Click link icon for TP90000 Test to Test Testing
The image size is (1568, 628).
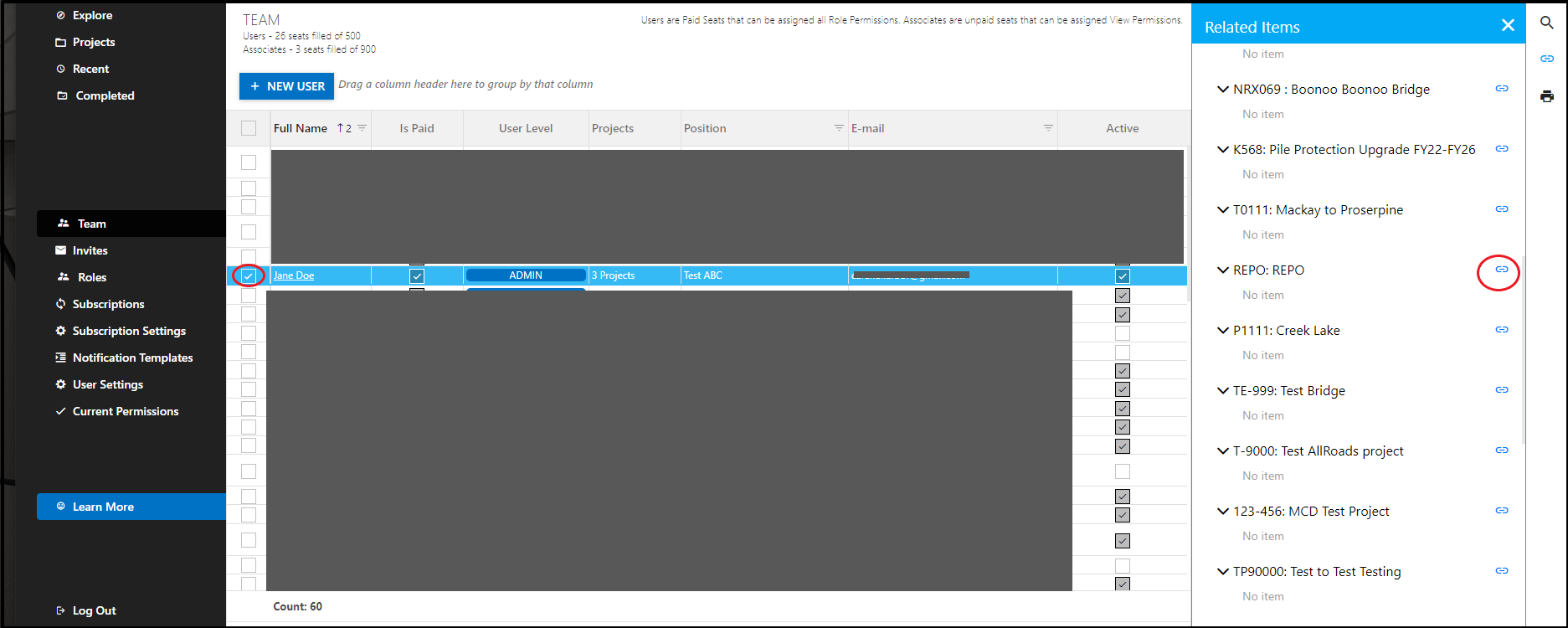(x=1502, y=571)
